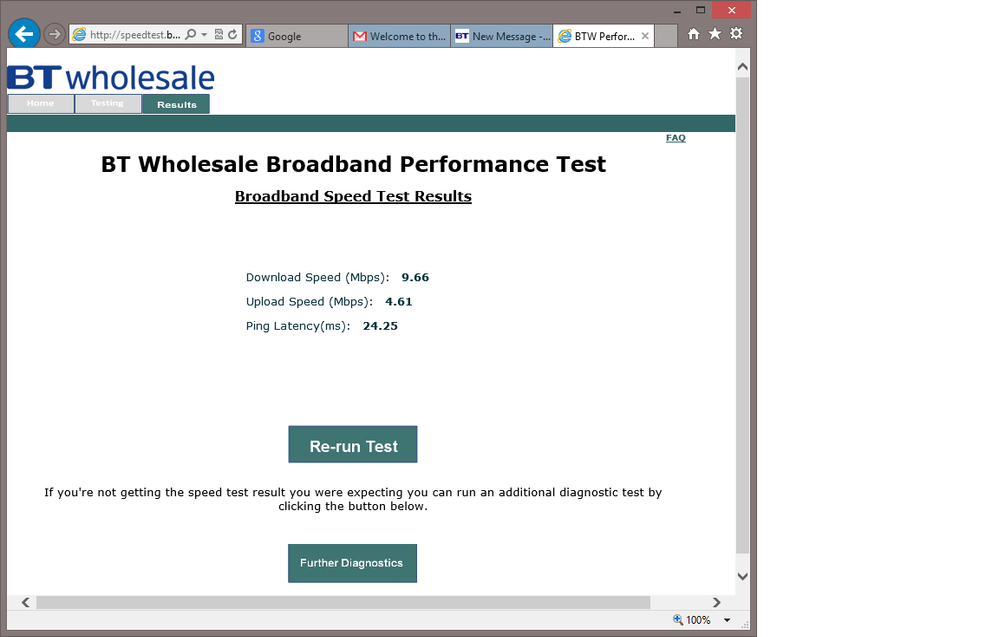Image resolution: width=999 pixels, height=637 pixels.
Task: Maximize the Internet Explorer window
Action: point(700,10)
